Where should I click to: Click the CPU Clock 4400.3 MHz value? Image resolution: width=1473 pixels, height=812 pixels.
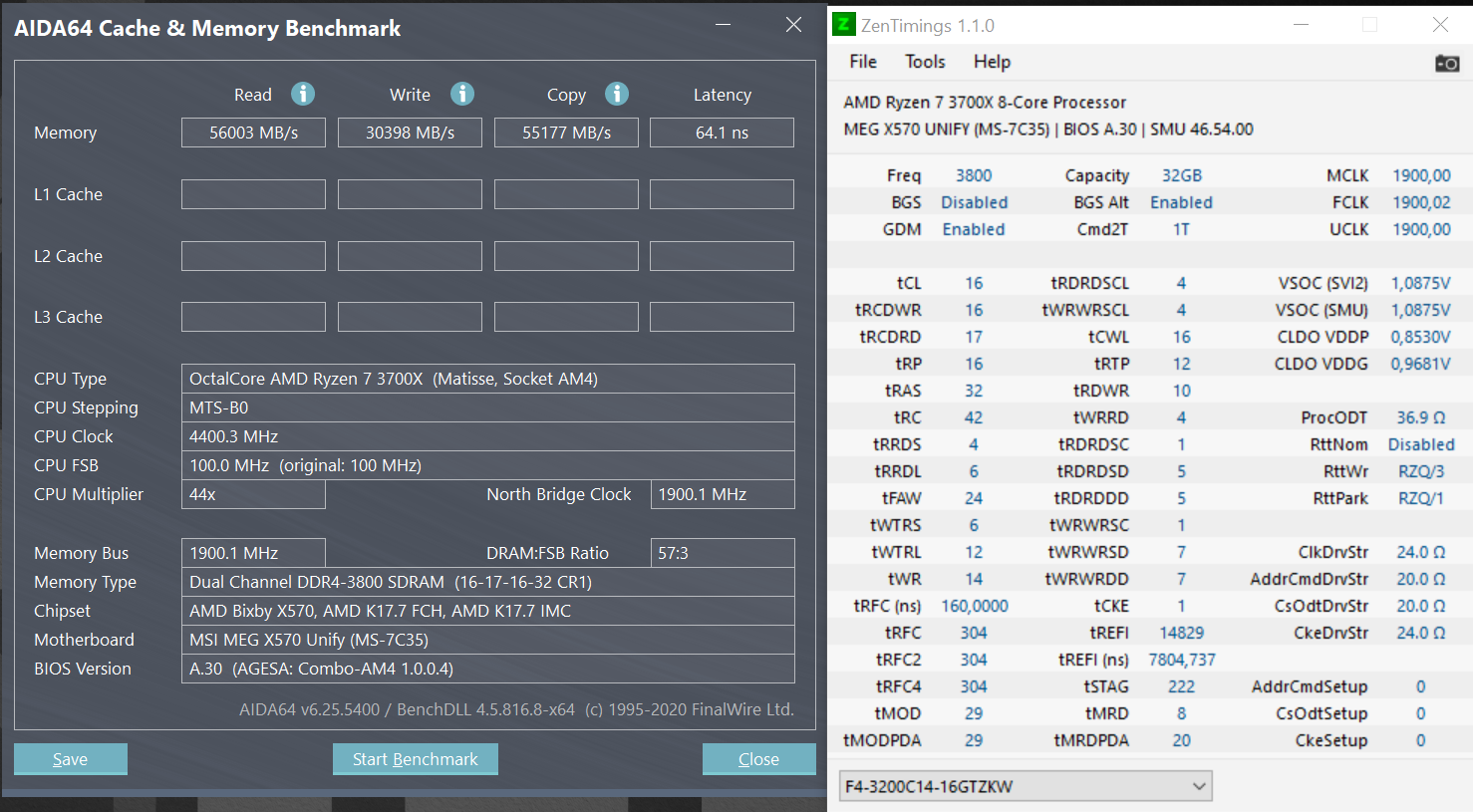488,436
